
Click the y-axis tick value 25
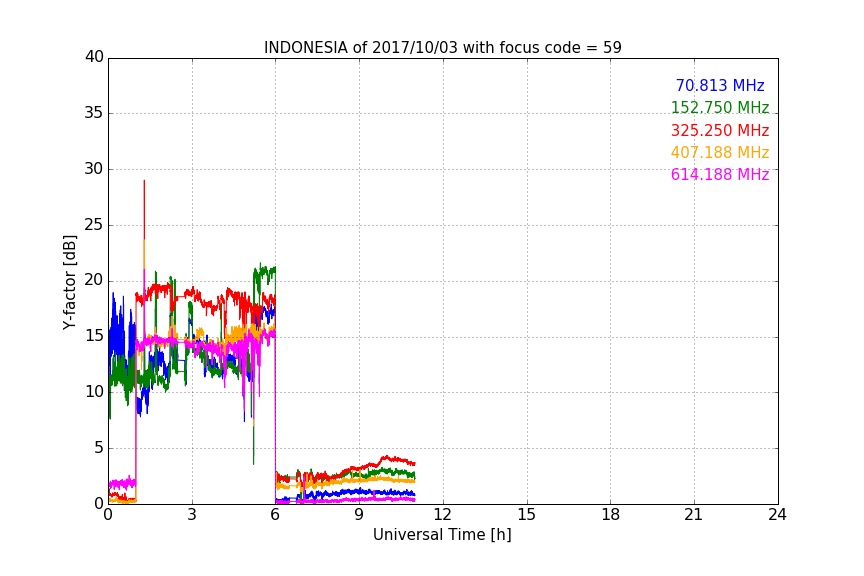click(x=94, y=224)
